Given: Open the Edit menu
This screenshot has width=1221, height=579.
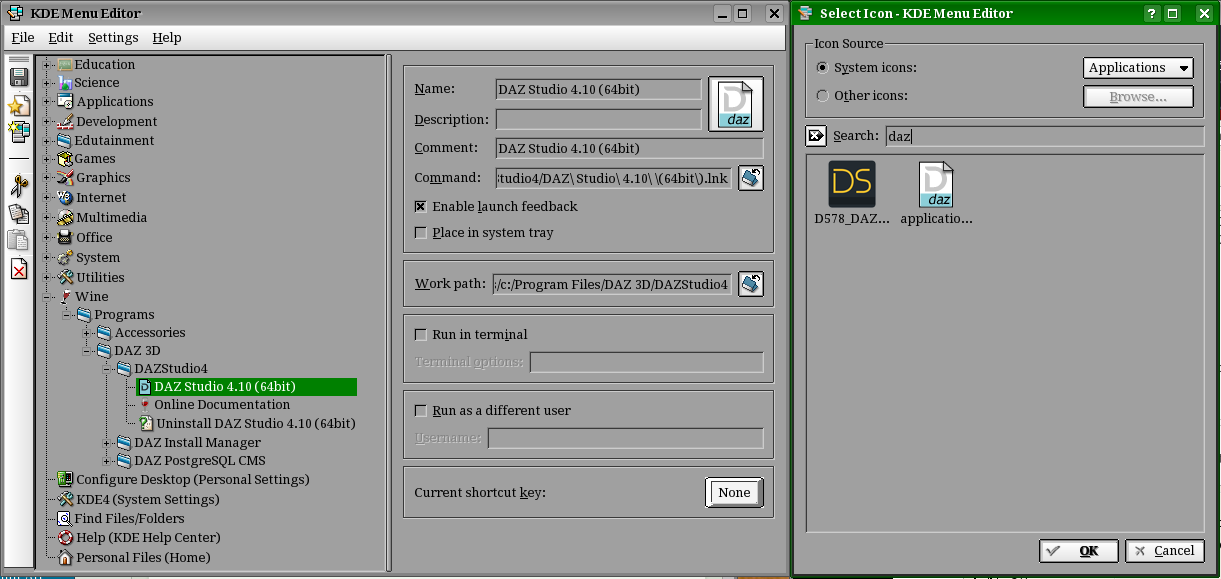Looking at the screenshot, I should click(x=61, y=37).
